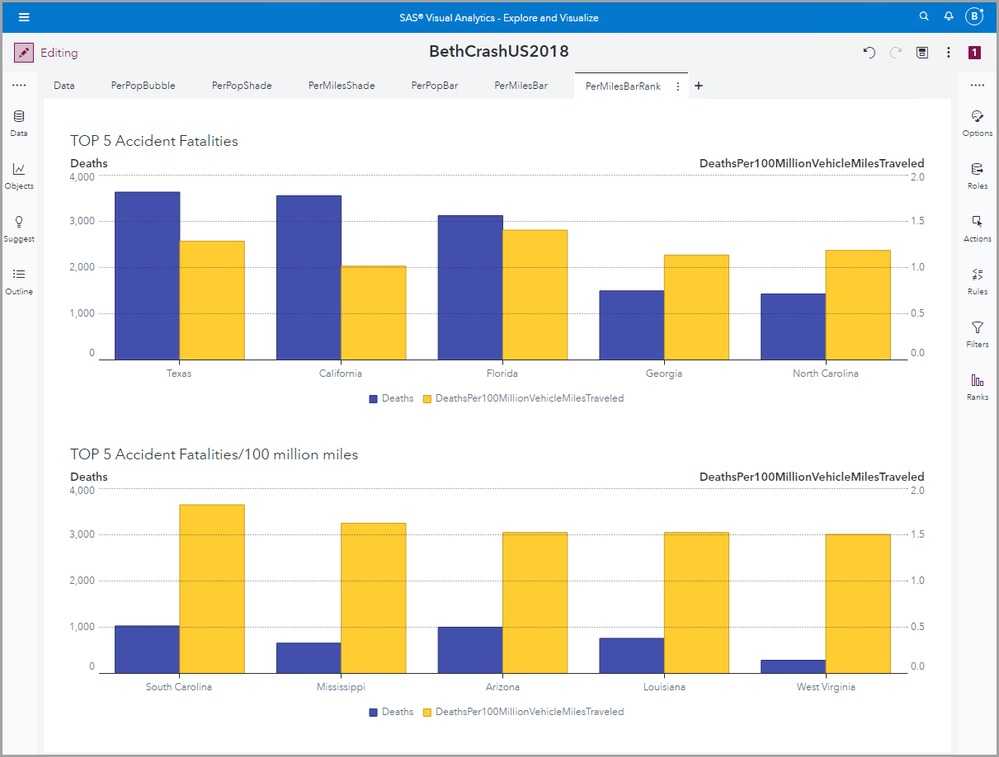Switch to the PerMilesBar tab

click(x=521, y=85)
